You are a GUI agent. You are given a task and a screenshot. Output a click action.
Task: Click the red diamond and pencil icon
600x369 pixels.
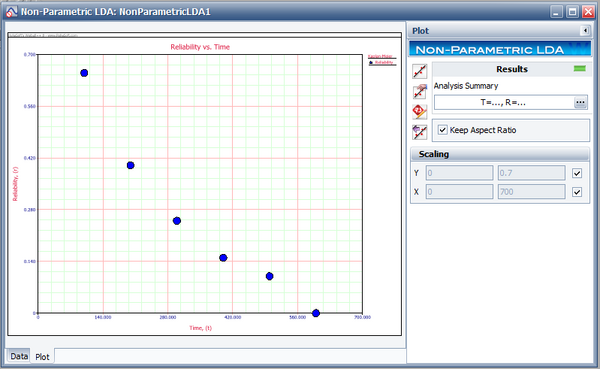419,112
